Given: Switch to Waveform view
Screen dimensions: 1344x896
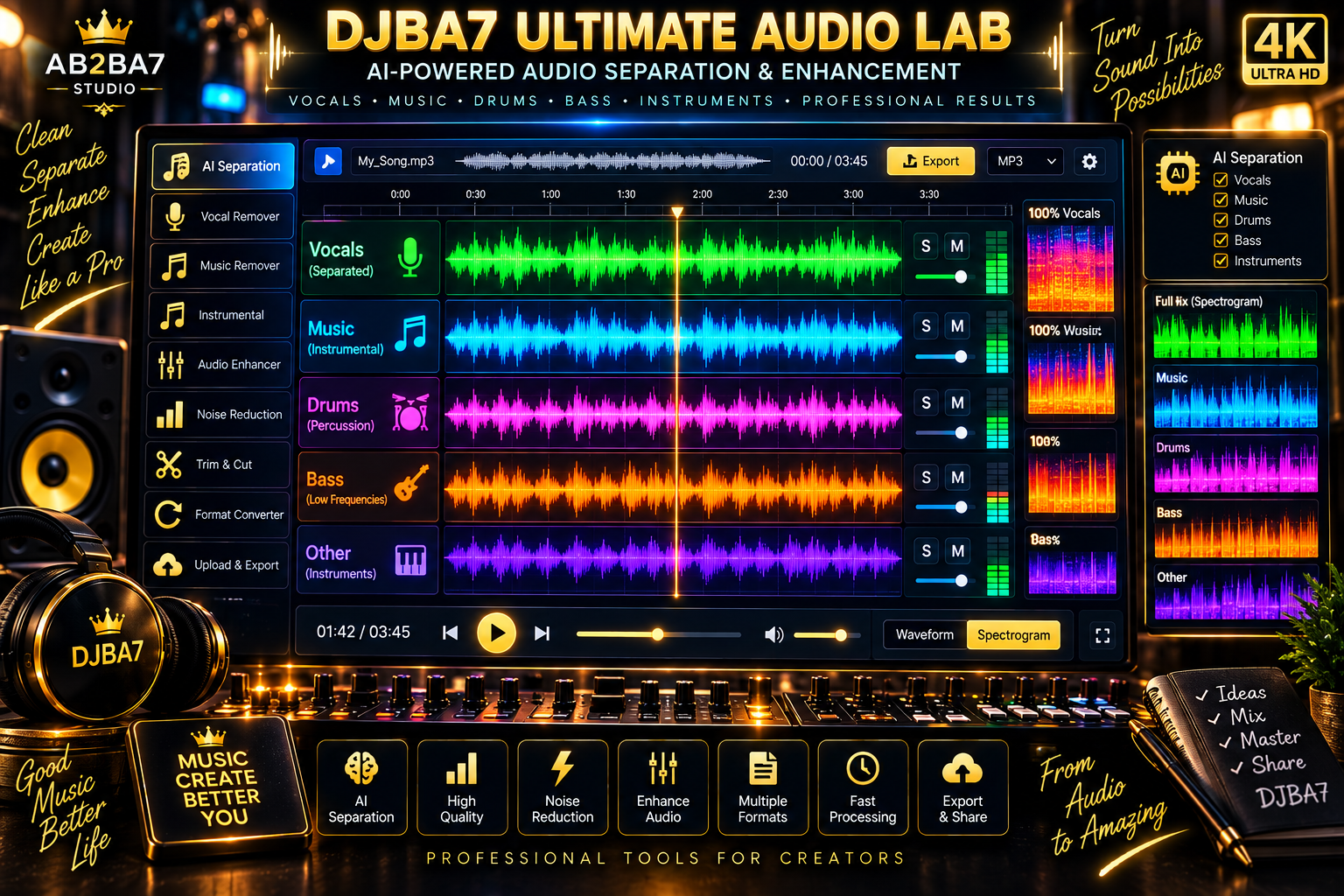Looking at the screenshot, I should [925, 635].
